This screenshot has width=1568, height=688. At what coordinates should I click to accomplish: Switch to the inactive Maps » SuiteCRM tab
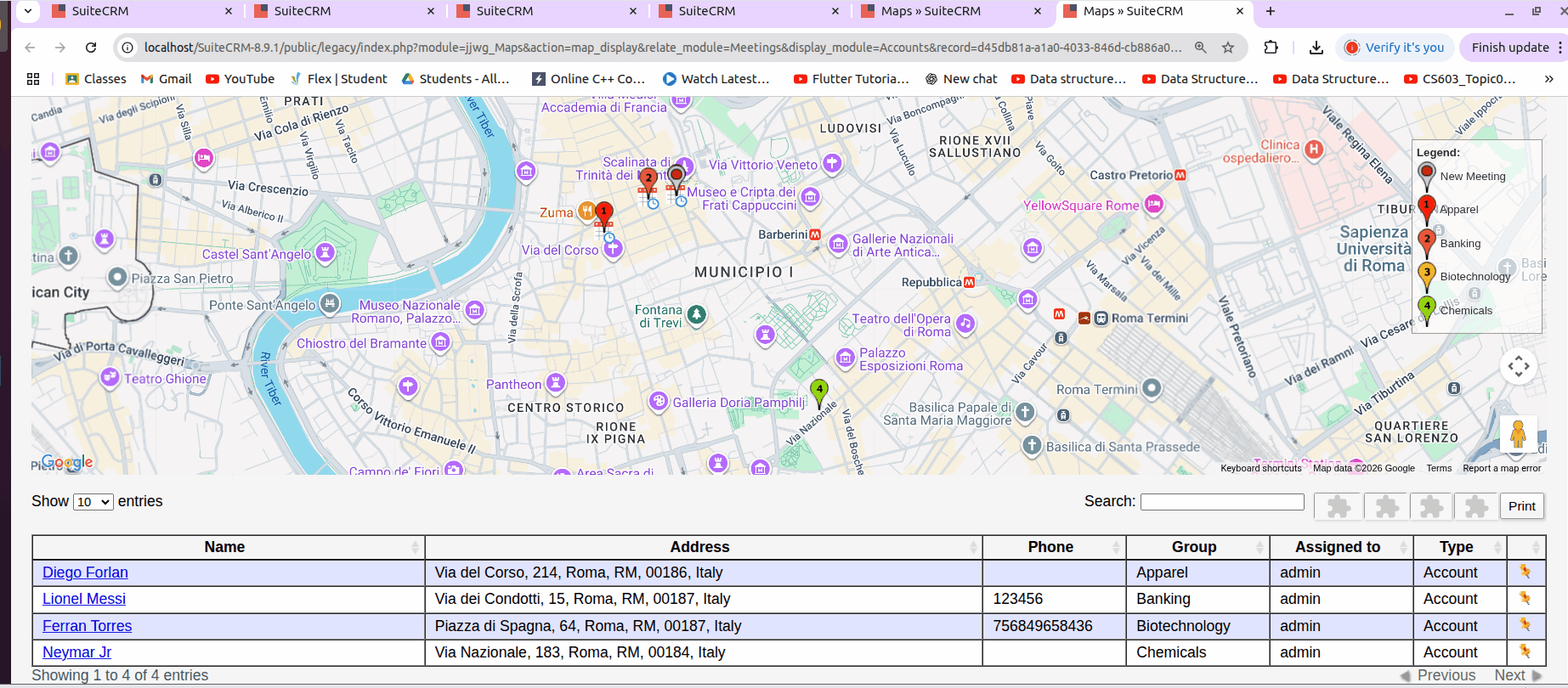point(951,11)
